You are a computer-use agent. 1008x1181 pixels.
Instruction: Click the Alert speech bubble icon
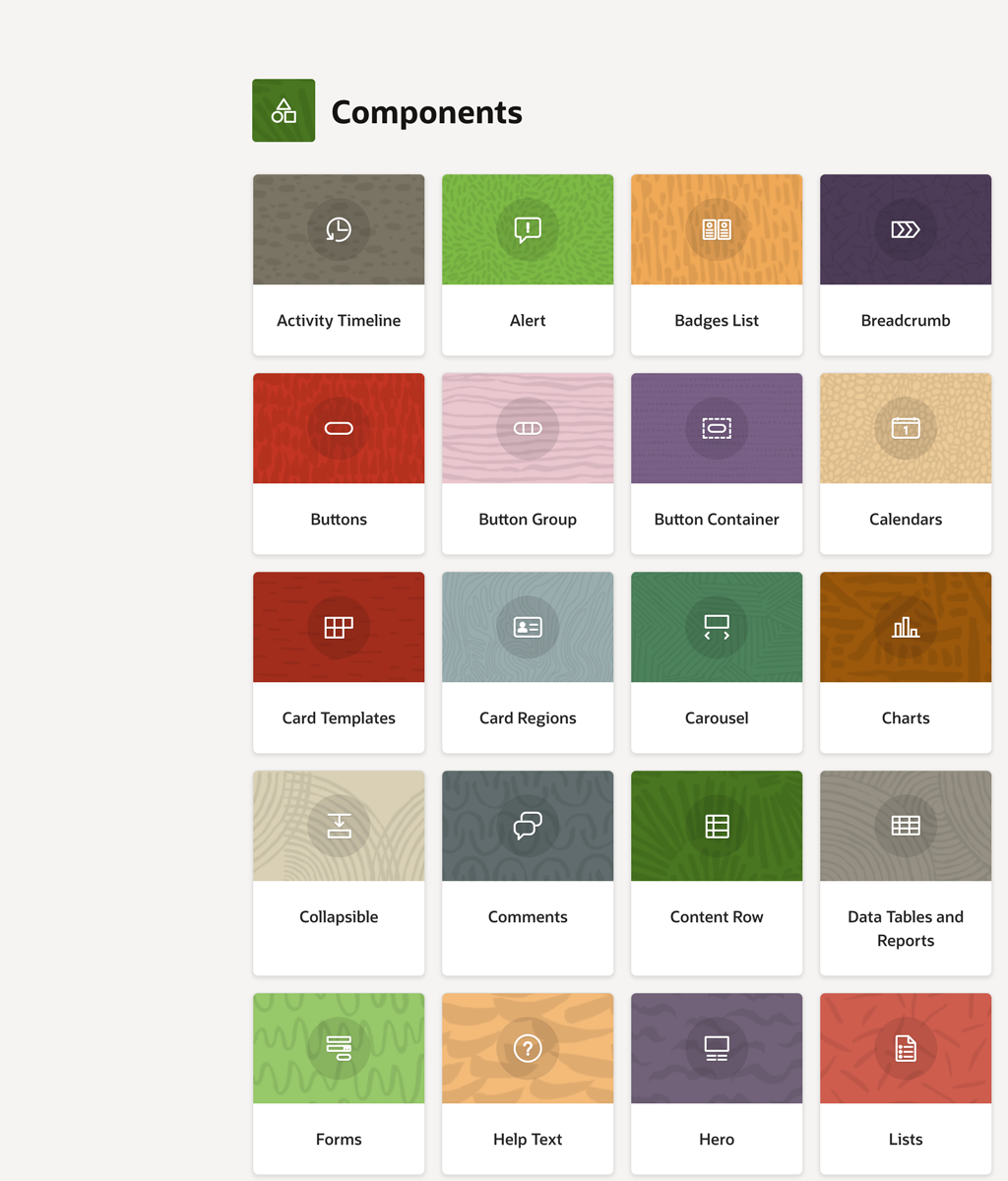click(x=528, y=230)
